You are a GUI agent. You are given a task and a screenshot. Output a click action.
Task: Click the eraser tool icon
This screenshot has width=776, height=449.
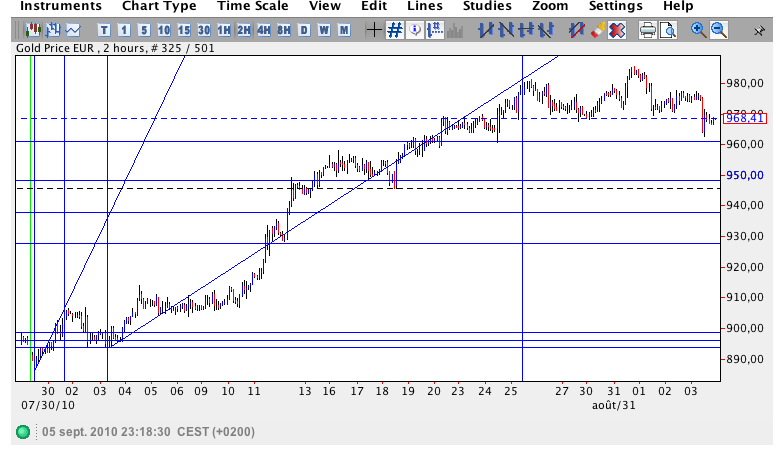(x=599, y=30)
